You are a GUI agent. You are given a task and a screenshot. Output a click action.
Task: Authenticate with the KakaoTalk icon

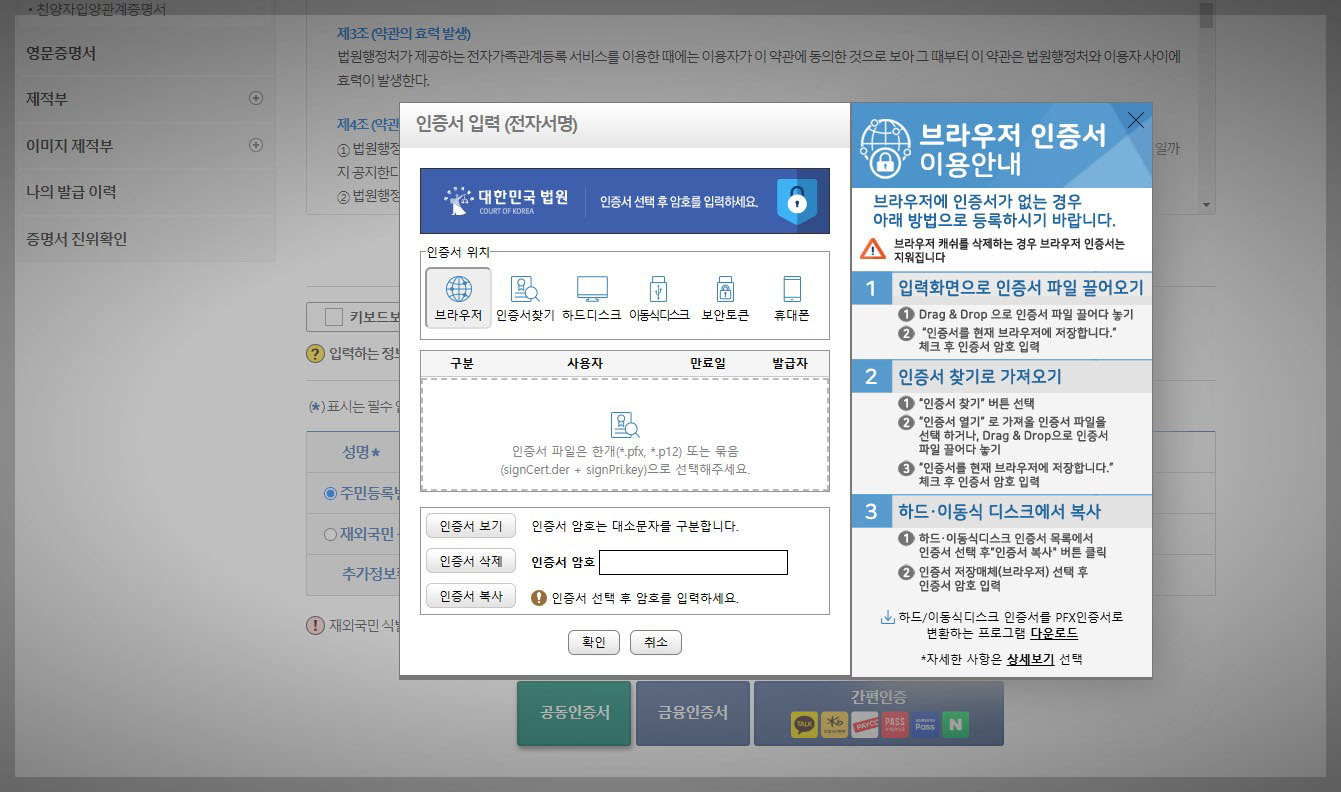(x=805, y=723)
